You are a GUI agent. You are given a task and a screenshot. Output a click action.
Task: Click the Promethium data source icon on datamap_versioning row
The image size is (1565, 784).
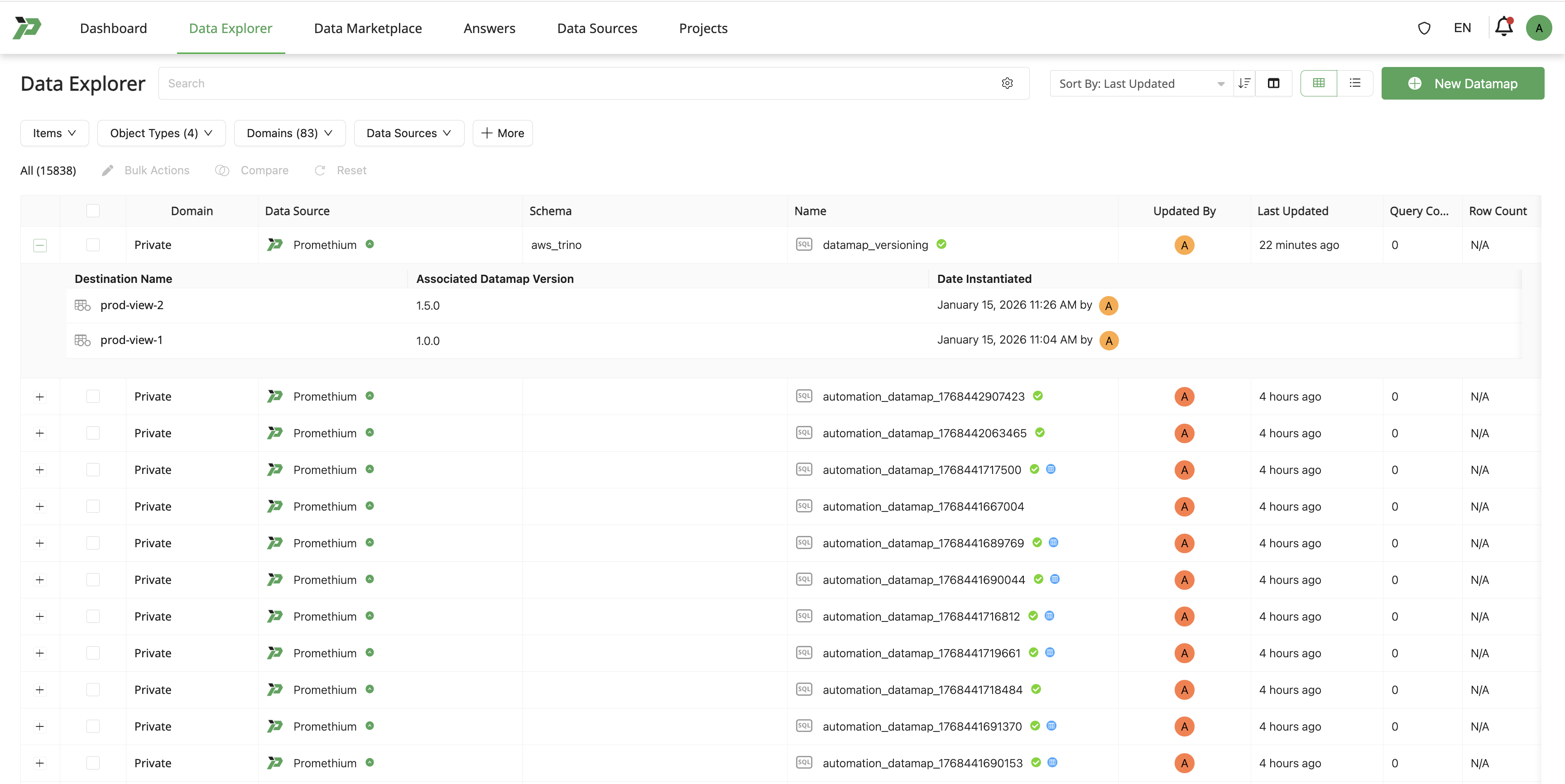point(275,244)
